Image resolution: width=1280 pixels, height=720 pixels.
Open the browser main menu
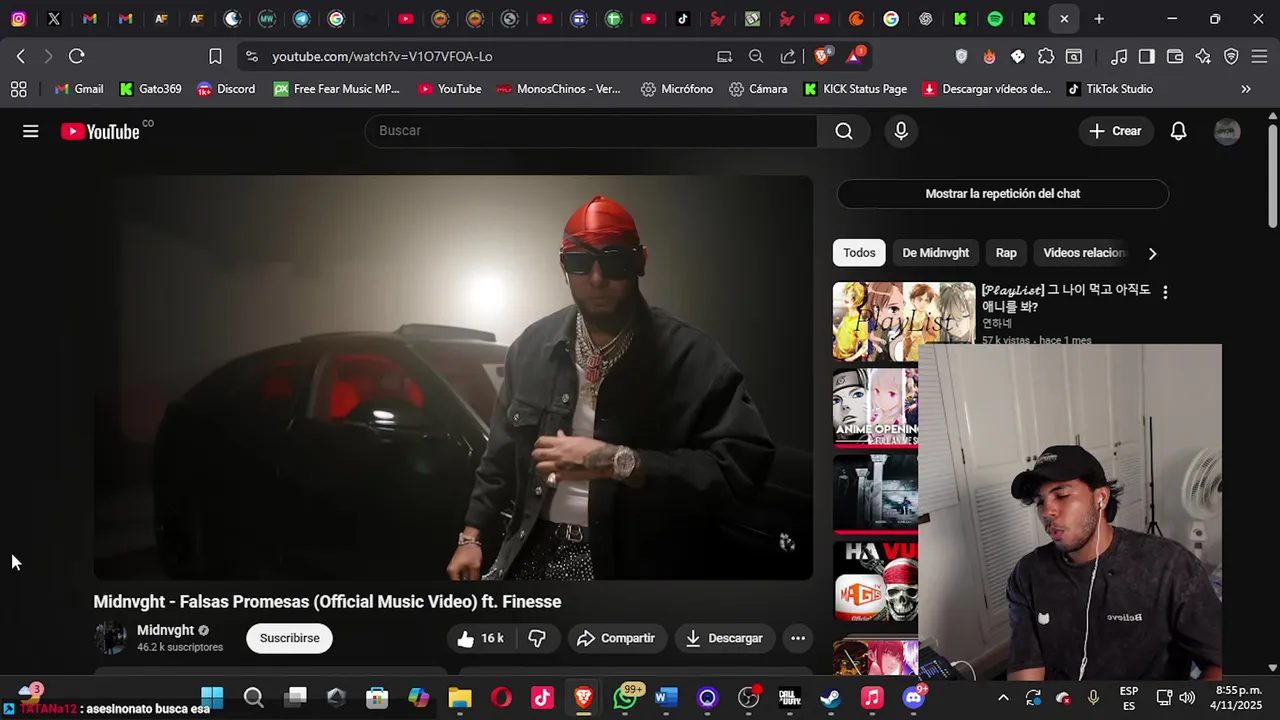[x=1259, y=56]
